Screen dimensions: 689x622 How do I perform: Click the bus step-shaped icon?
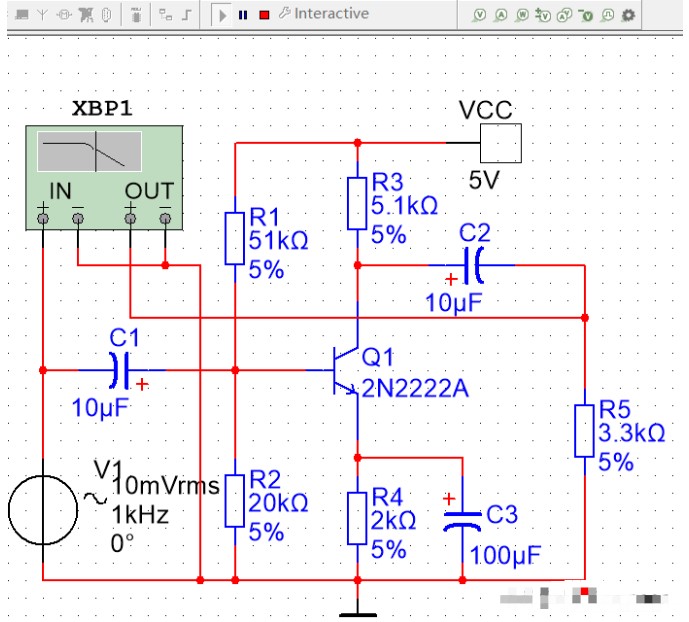coord(187,15)
